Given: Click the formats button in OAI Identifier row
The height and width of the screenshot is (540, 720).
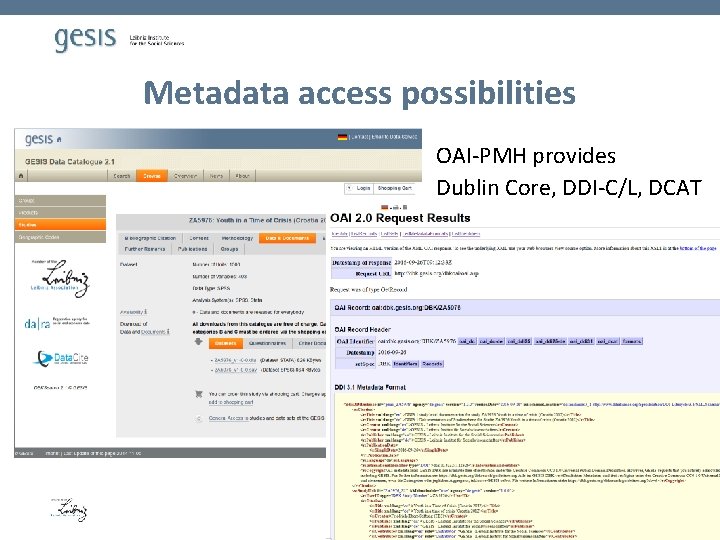Looking at the screenshot, I should click(632, 341).
